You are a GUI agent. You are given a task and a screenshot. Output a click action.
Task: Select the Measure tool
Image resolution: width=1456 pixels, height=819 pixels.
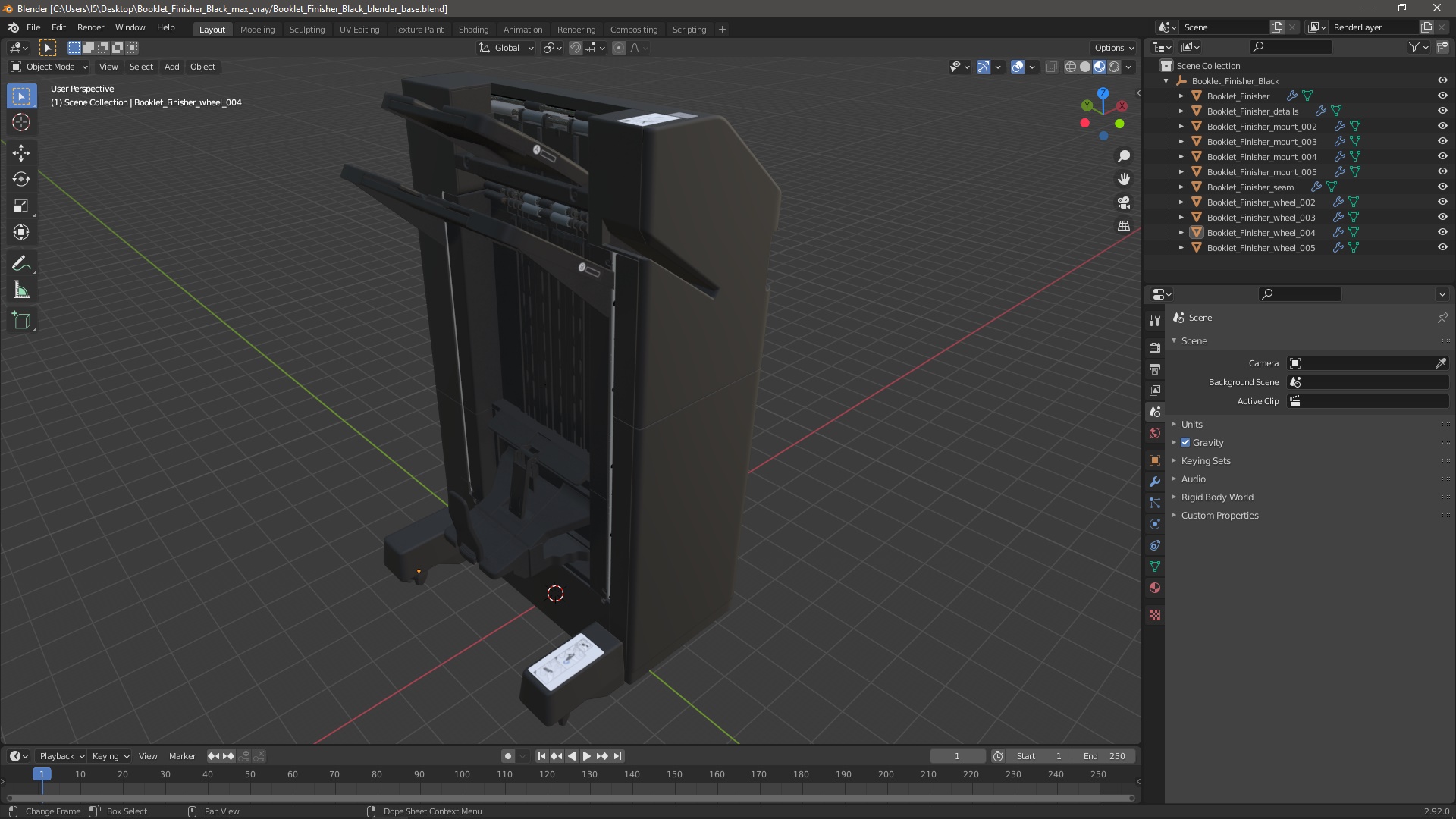[21, 290]
